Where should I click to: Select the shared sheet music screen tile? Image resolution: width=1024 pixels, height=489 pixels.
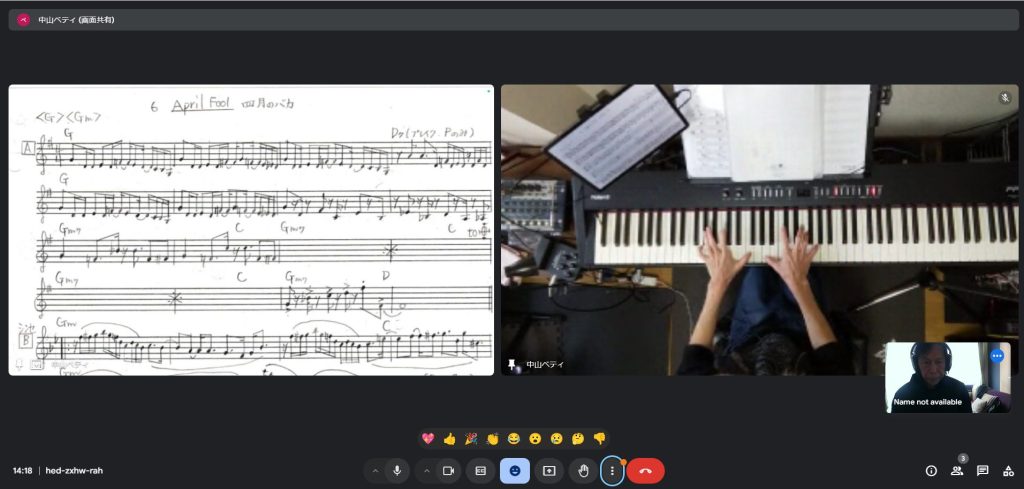(251, 230)
